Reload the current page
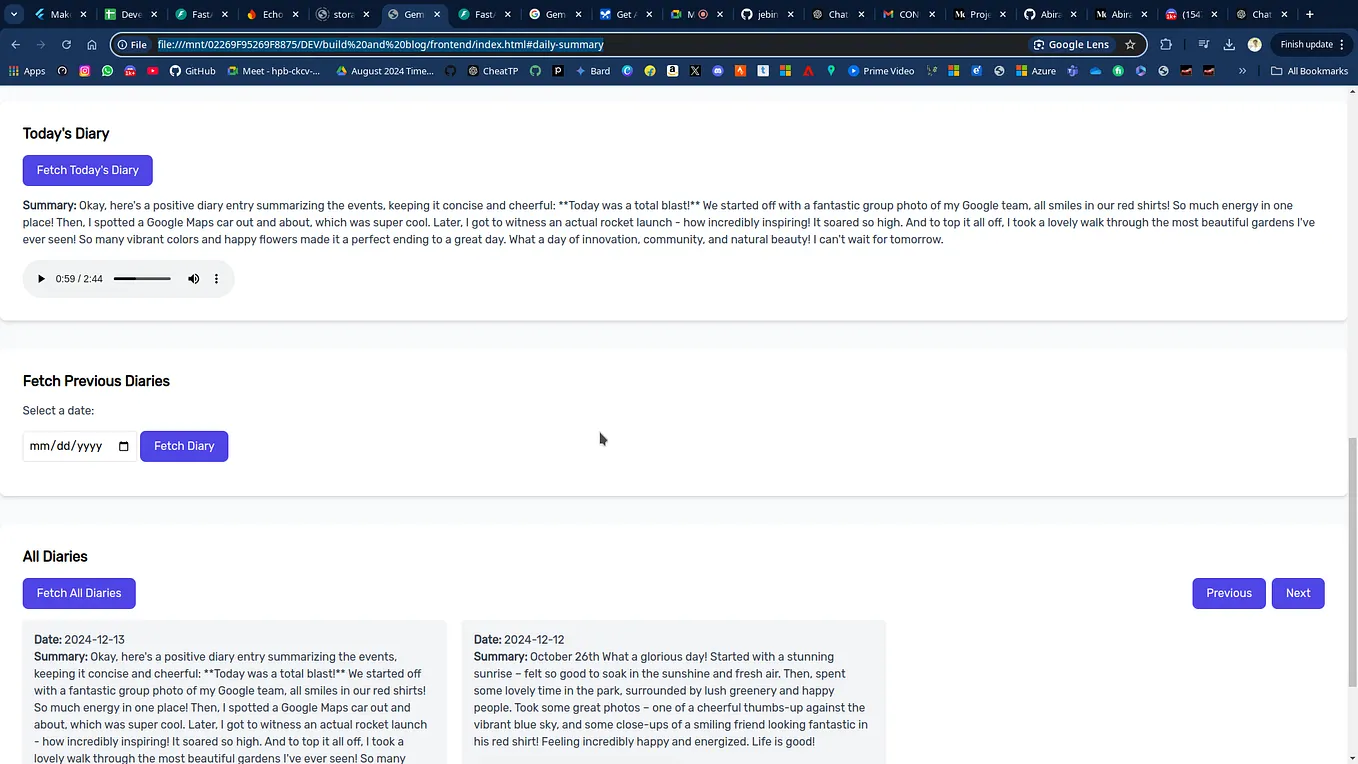Screen dimensions: 1358x764 point(66,45)
